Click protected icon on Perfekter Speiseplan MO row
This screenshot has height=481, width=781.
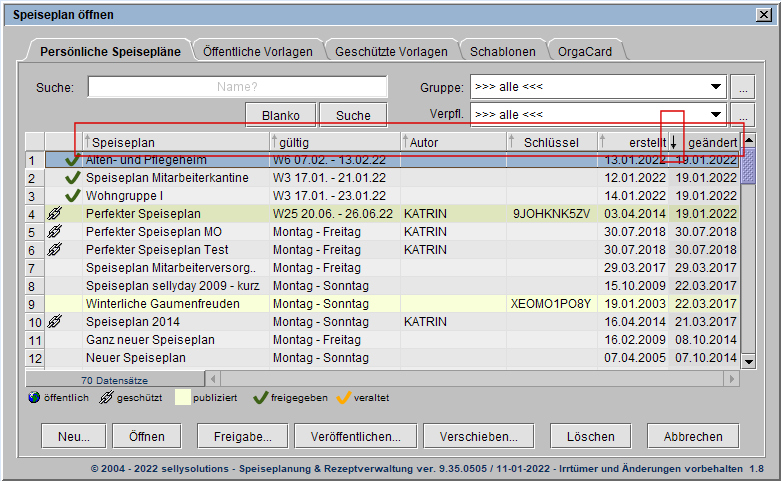click(55, 232)
